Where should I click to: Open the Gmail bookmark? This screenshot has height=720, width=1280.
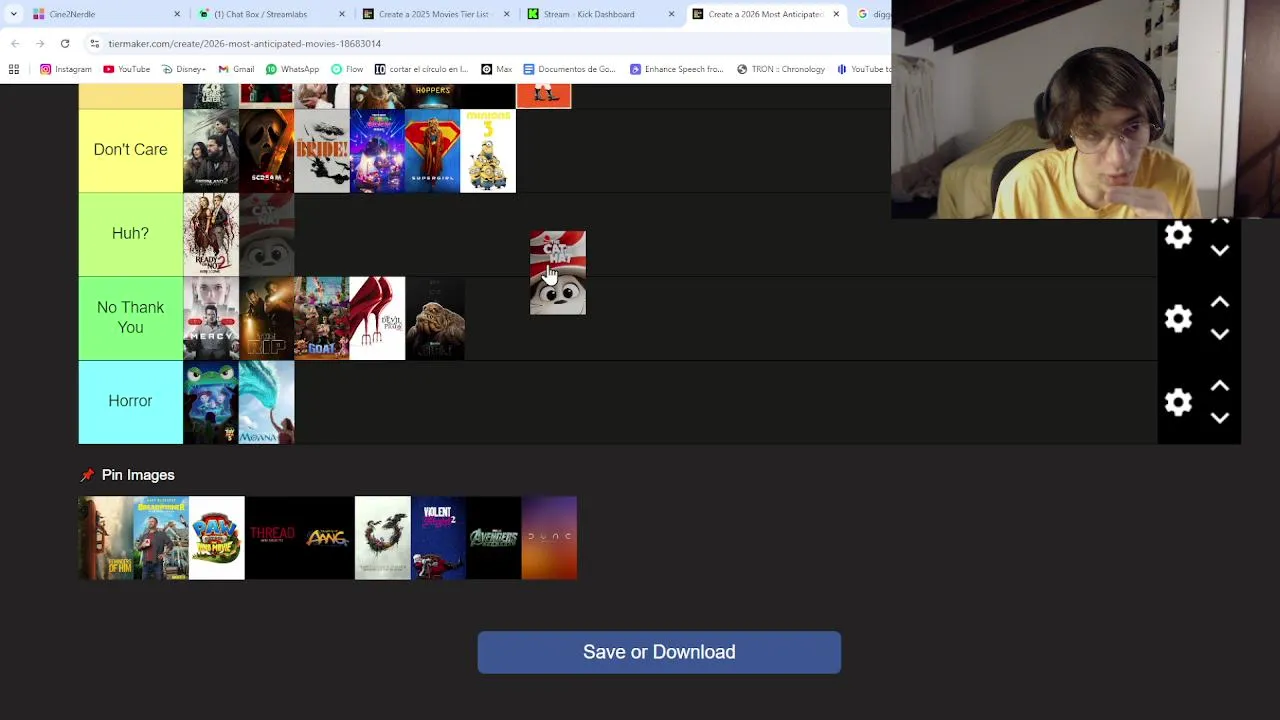pos(236,69)
